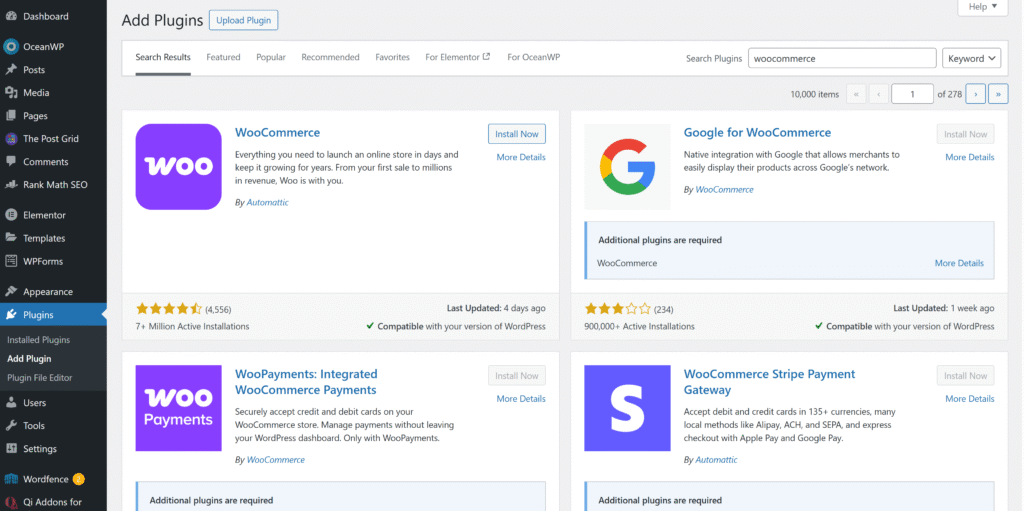Image resolution: width=1024 pixels, height=511 pixels.
Task: Open Plugin File Editor submenu item
Action: (x=40, y=378)
